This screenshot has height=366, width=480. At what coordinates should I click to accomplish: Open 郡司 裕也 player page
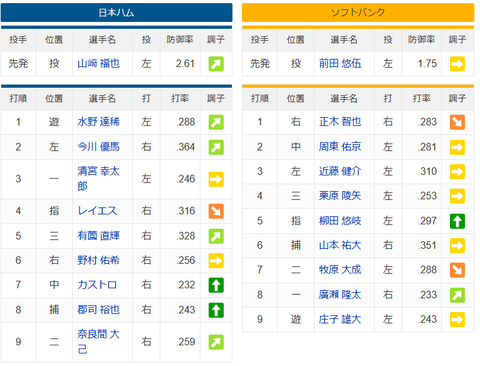[98, 310]
